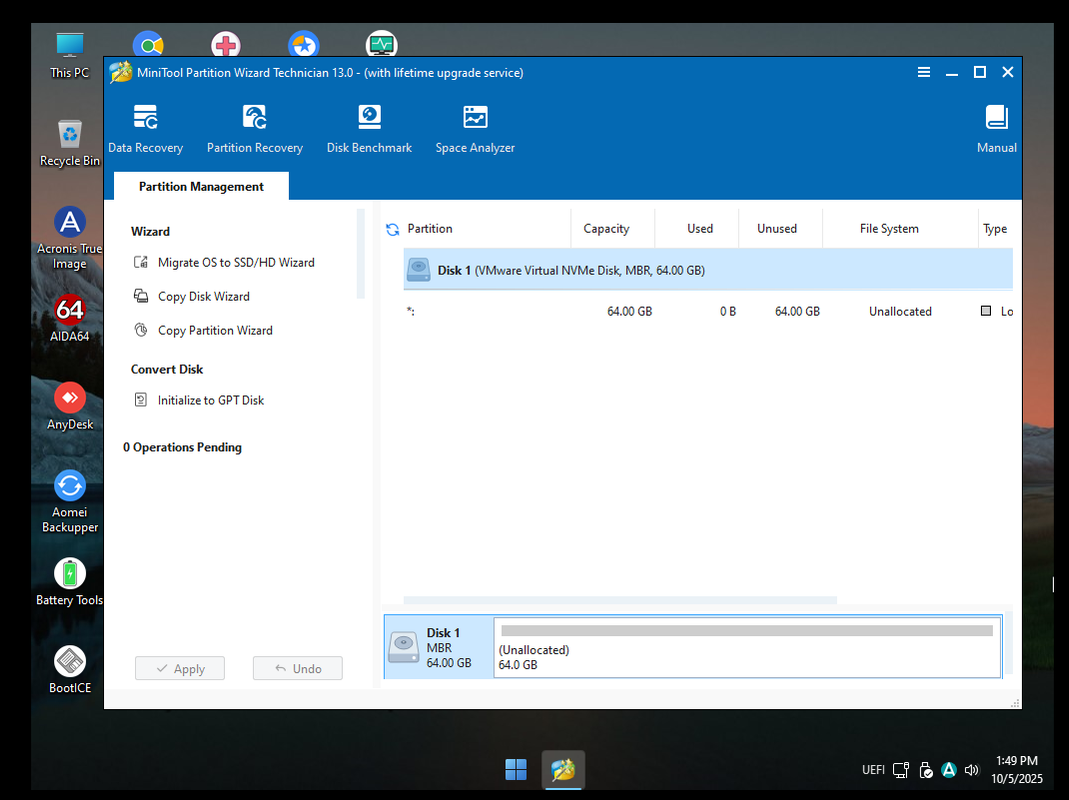The image size is (1069, 800).
Task: Launch AIDA64 from desktop
Action: tap(70, 318)
